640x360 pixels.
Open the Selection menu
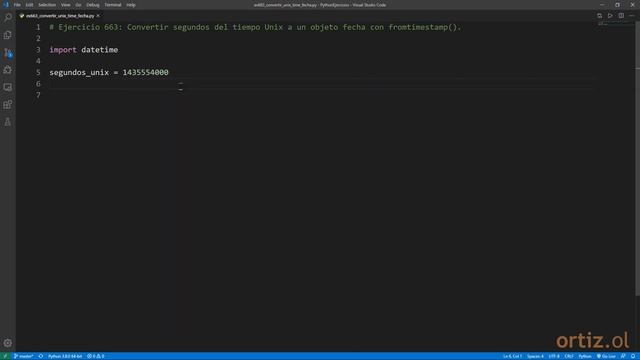[x=47, y=5]
